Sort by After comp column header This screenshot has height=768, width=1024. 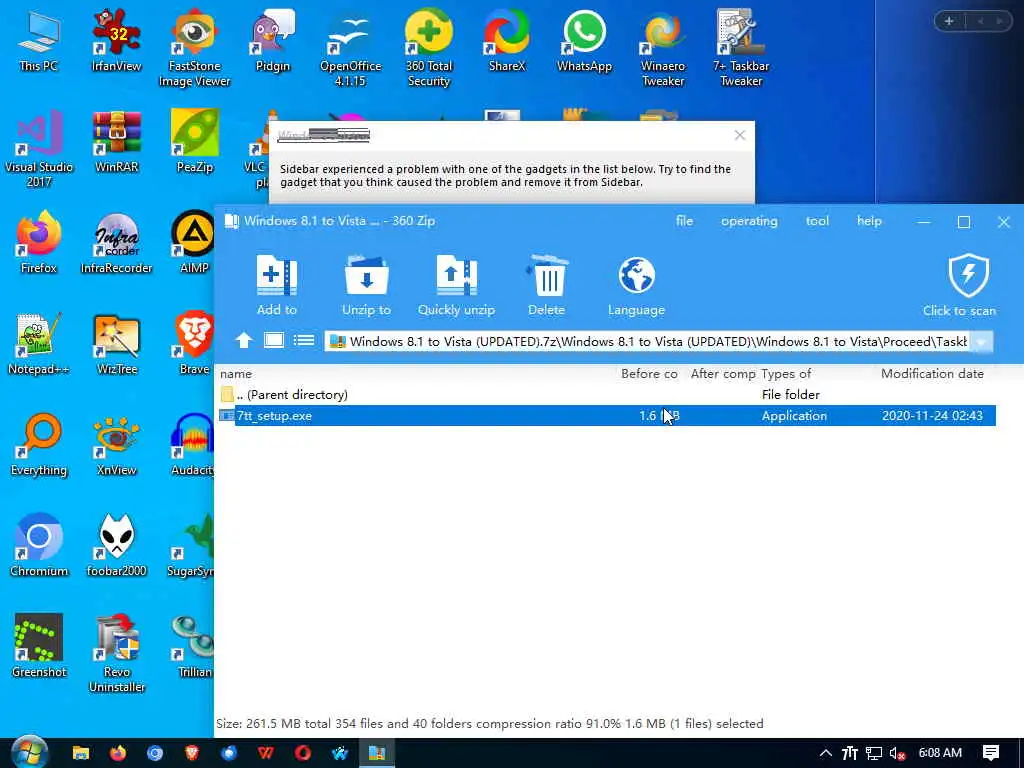723,374
